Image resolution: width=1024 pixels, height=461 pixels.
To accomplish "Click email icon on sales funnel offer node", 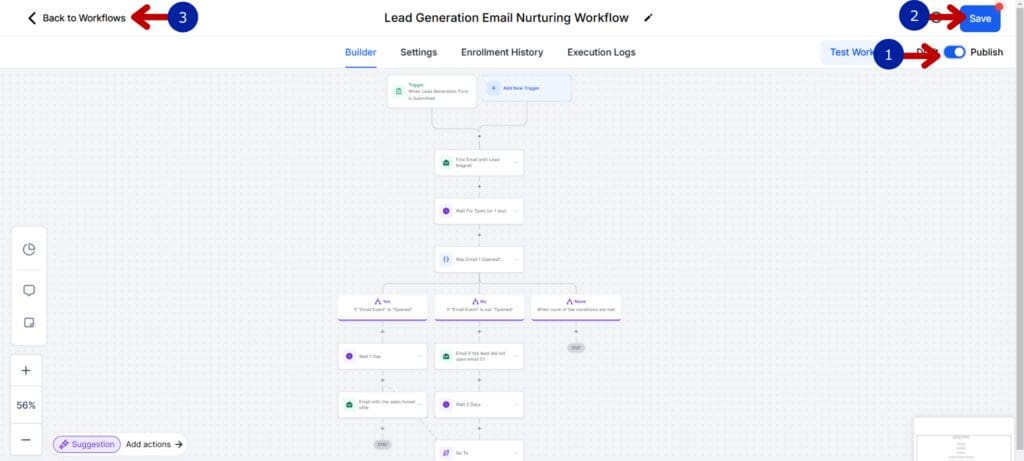I will point(349,405).
